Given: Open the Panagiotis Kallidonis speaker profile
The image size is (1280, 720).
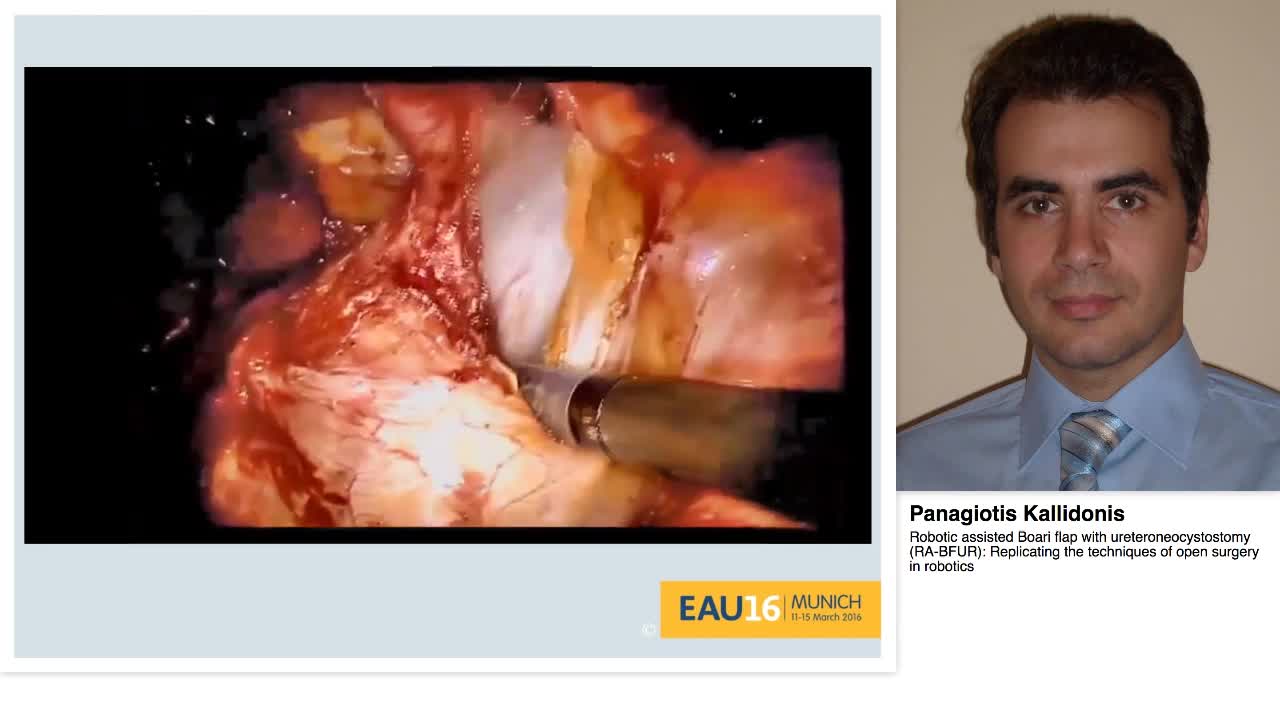Looking at the screenshot, I should click(1017, 514).
